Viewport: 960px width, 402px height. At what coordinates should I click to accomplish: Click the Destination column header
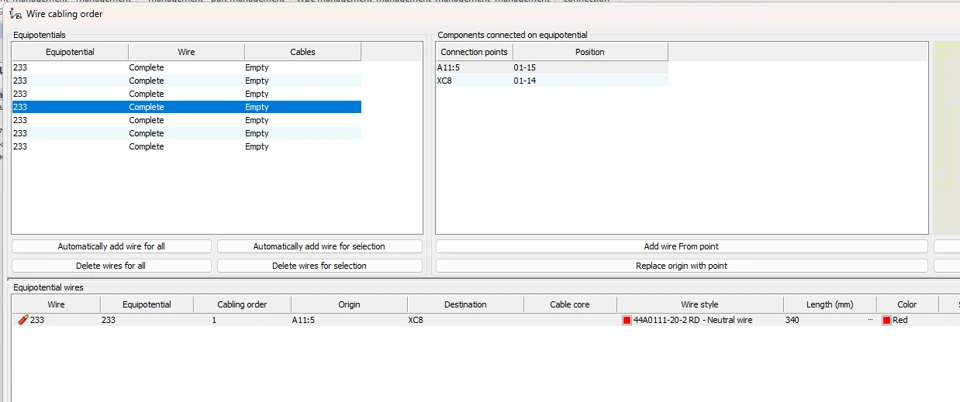466,305
